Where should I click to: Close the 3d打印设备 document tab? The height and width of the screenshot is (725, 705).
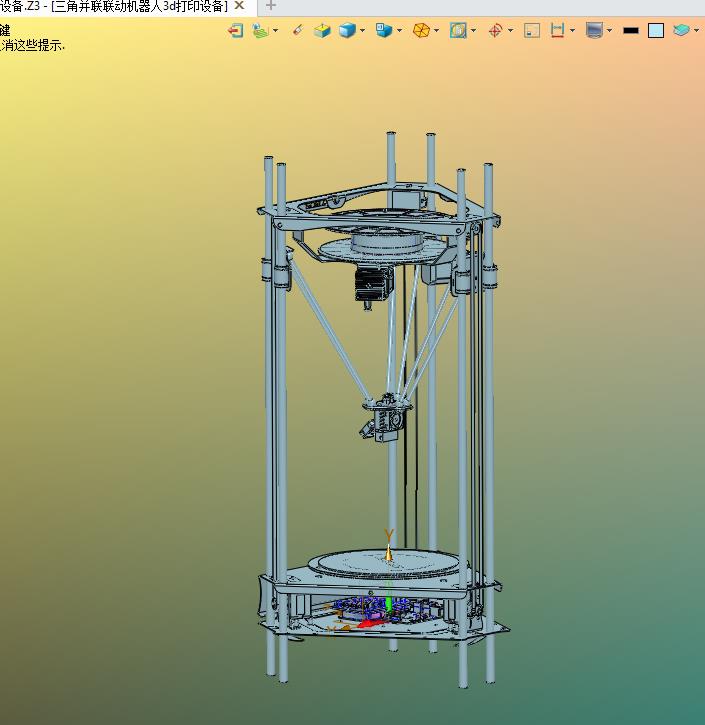tap(240, 6)
